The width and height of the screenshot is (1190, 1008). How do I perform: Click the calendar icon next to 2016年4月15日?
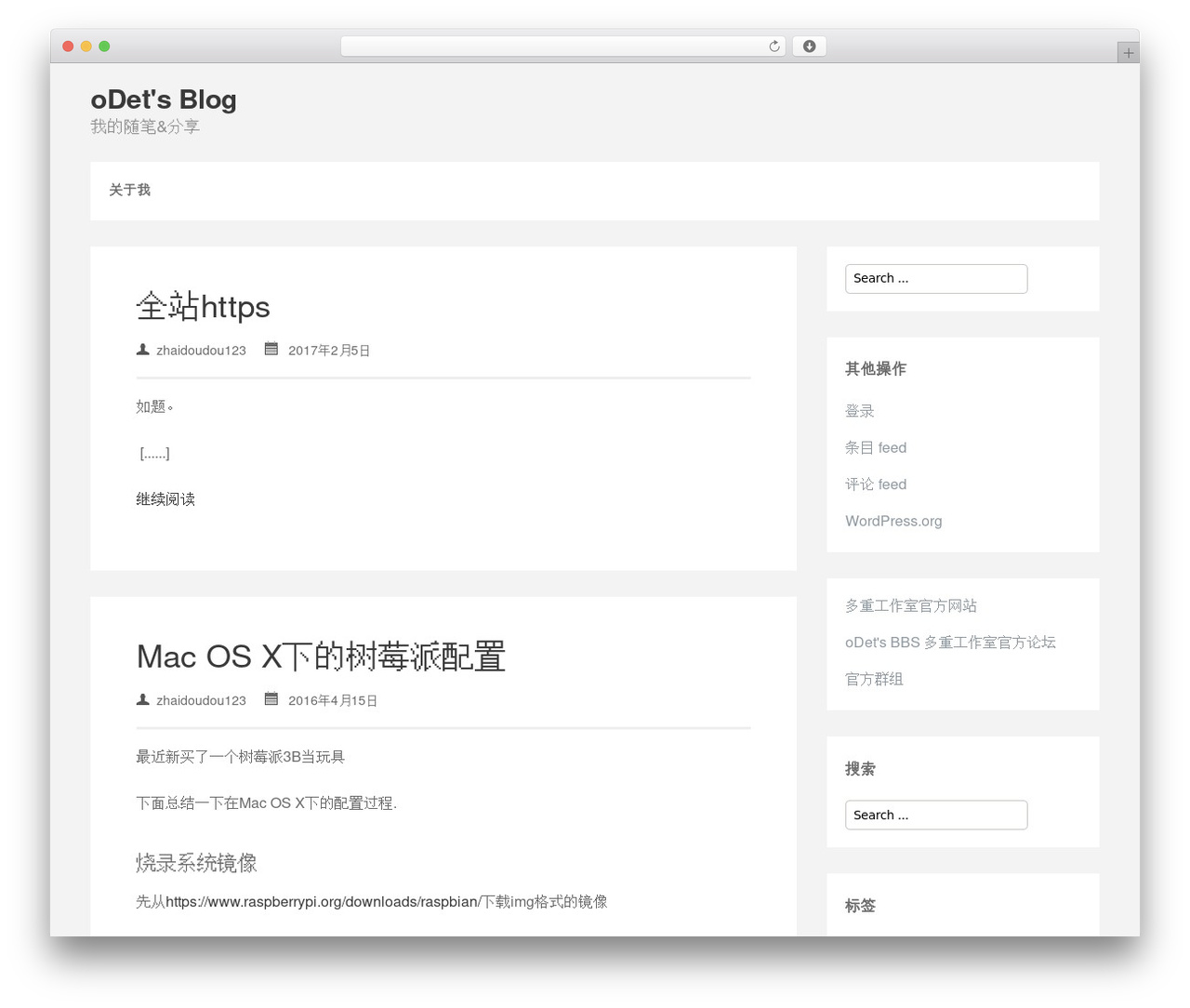click(271, 698)
